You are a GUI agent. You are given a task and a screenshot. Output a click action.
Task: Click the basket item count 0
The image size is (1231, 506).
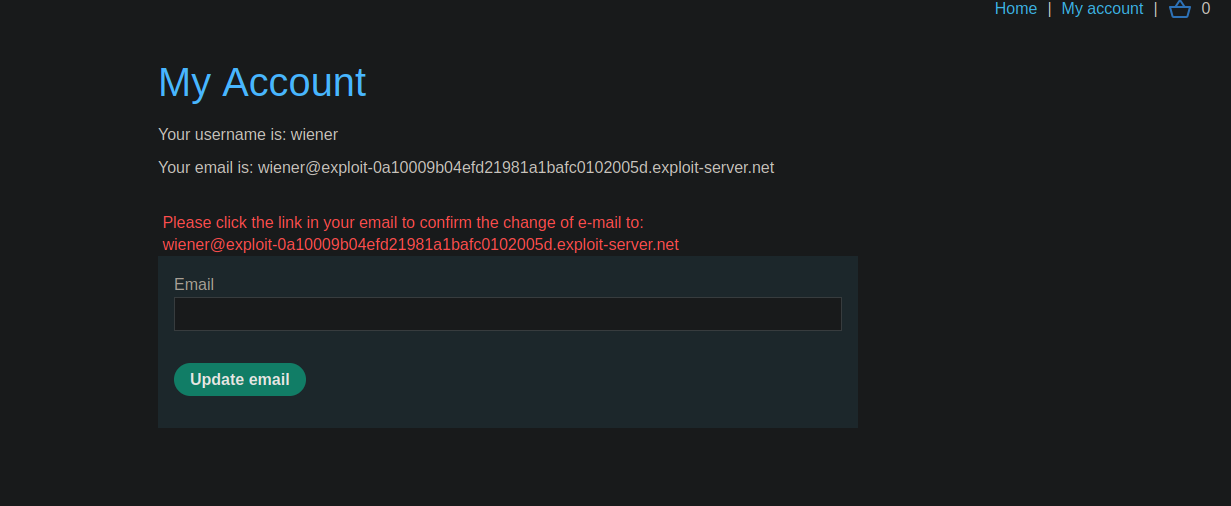click(1205, 9)
